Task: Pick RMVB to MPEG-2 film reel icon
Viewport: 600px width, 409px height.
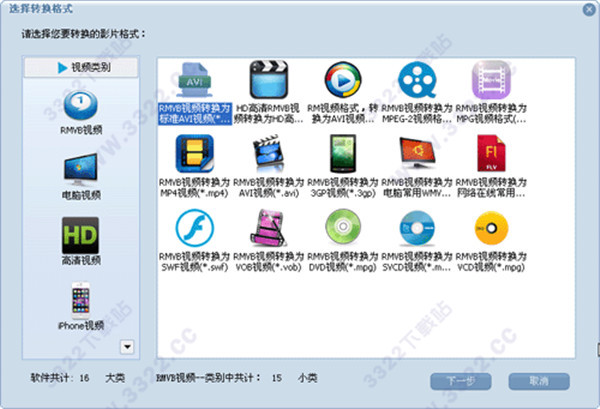Action: (417, 80)
